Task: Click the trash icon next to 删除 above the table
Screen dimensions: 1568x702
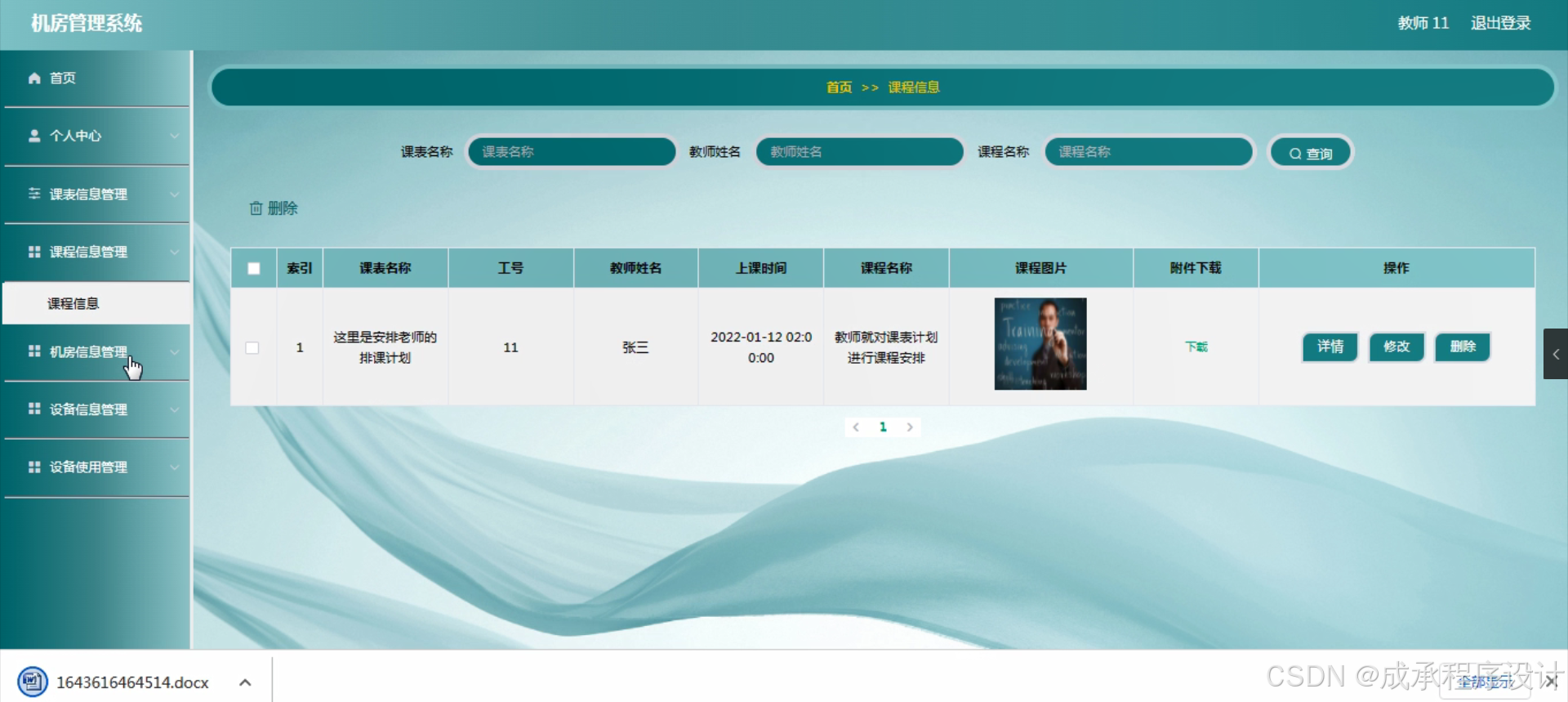Action: (x=256, y=208)
